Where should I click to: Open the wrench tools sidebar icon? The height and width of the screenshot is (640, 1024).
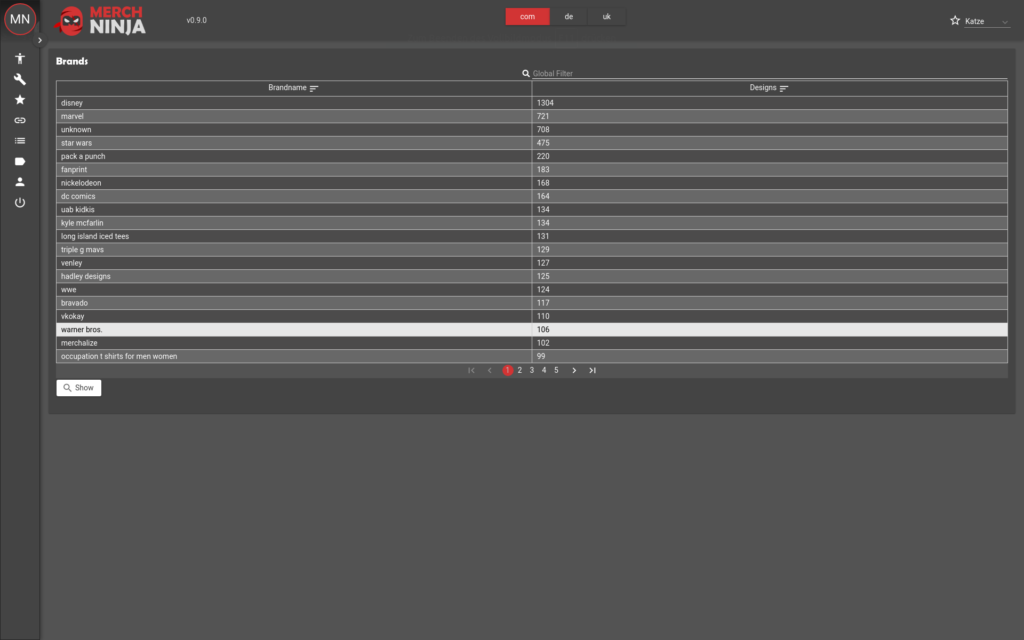[x=20, y=79]
